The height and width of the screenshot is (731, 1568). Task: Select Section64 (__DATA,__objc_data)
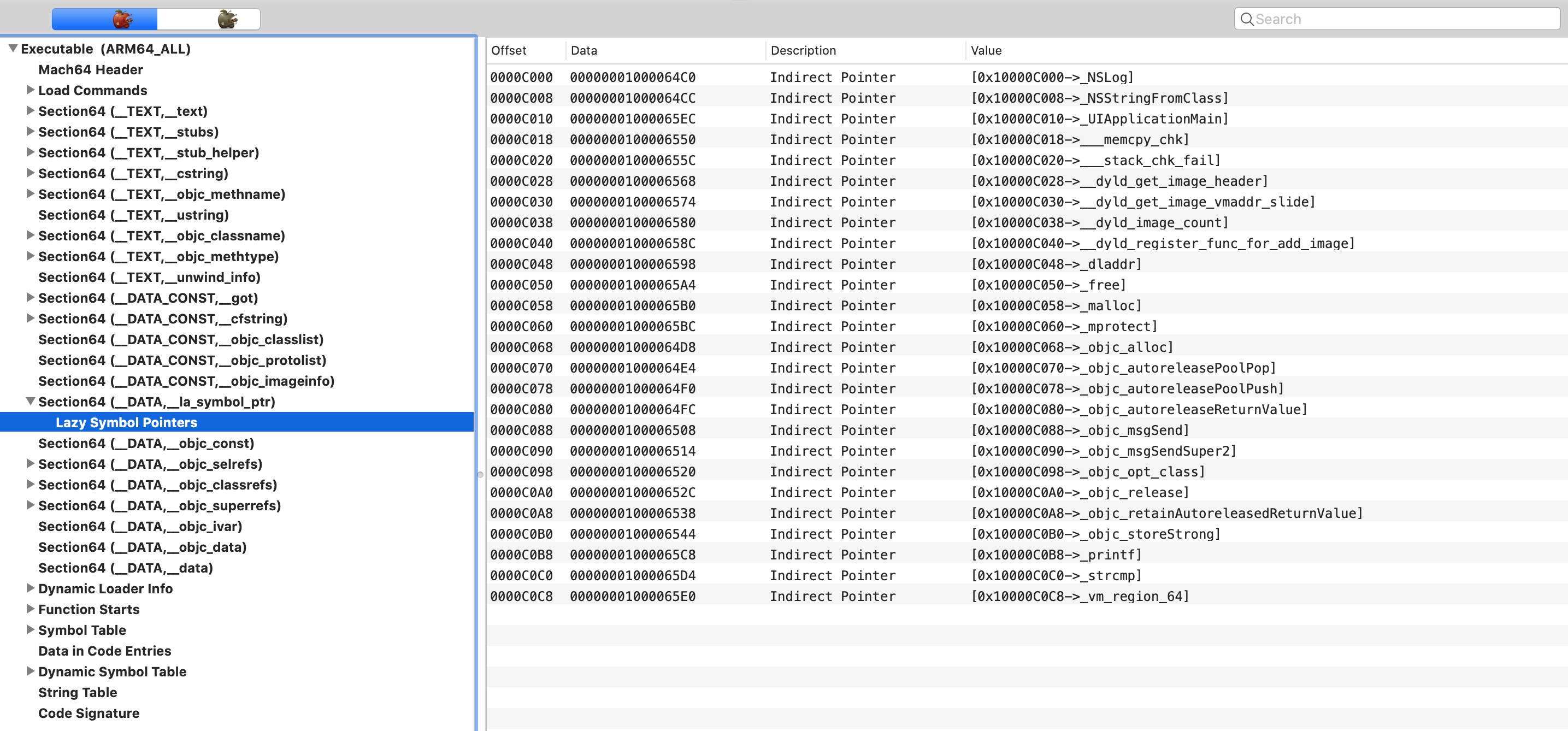click(x=143, y=546)
